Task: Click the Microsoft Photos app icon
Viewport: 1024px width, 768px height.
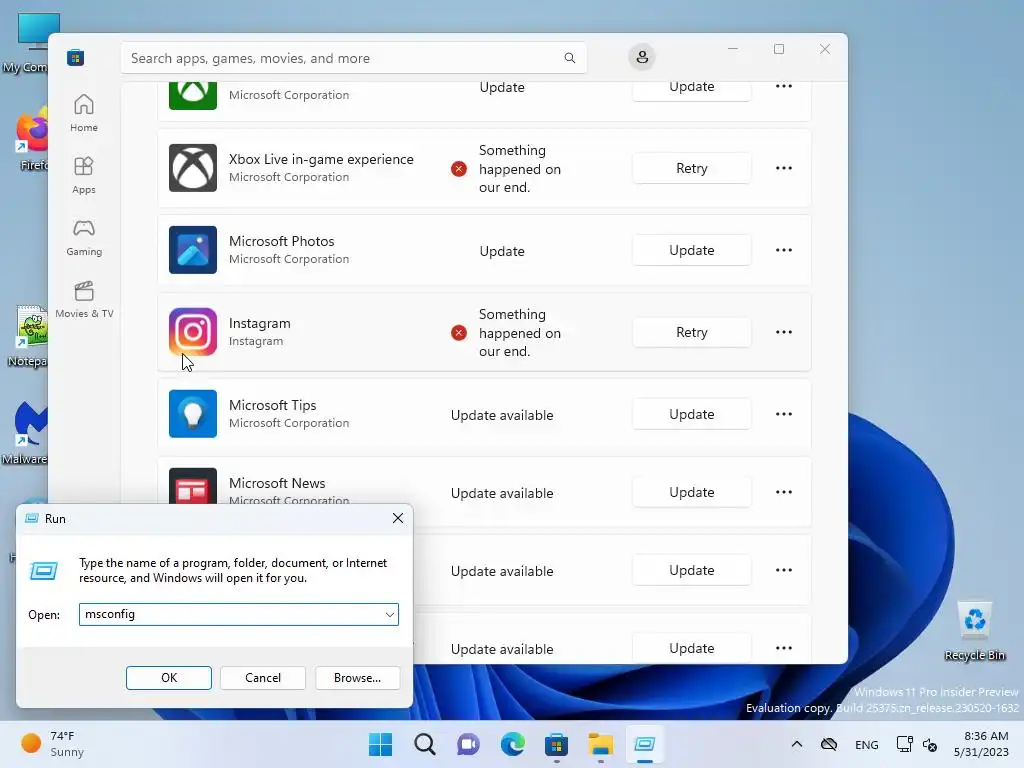Action: pyautogui.click(x=193, y=249)
